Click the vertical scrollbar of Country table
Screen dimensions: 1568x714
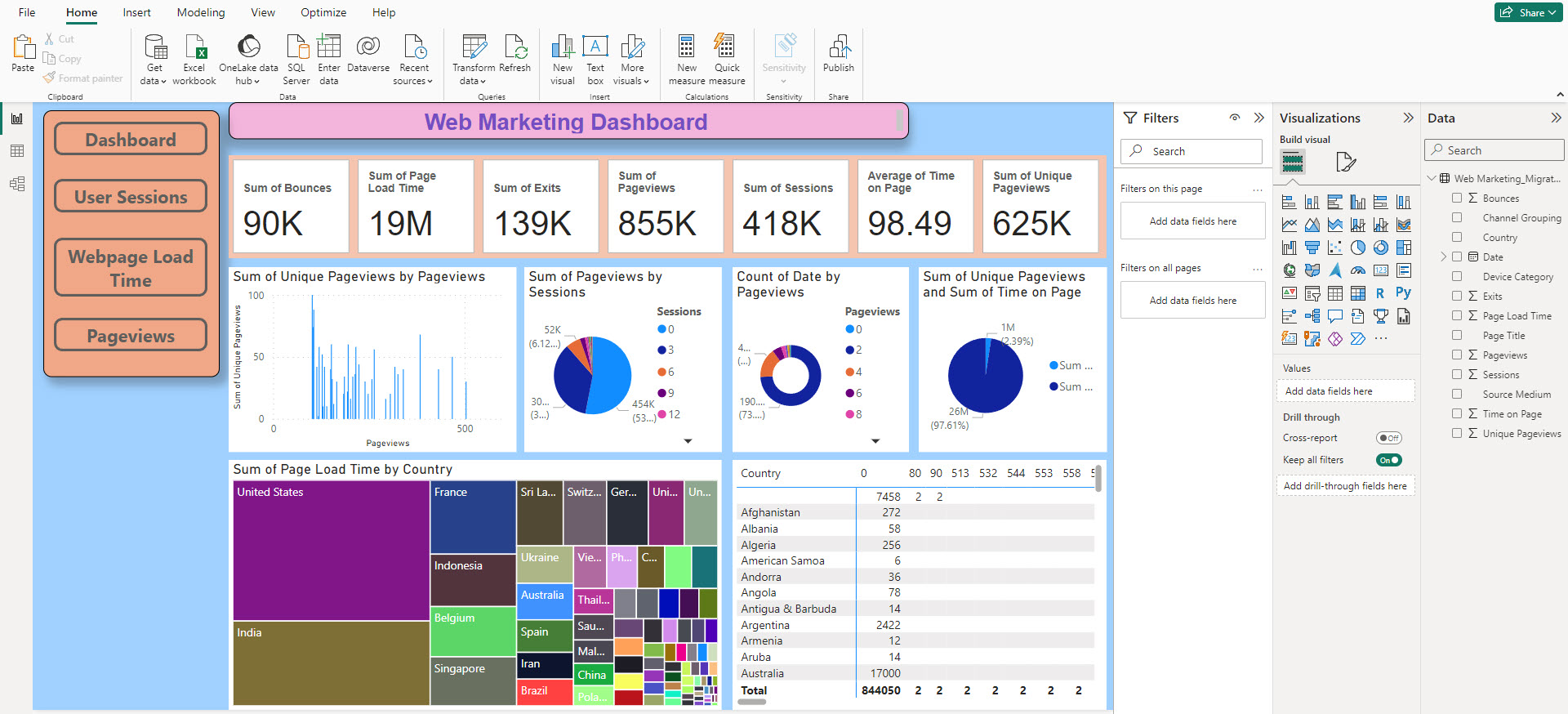pyautogui.click(x=1098, y=478)
